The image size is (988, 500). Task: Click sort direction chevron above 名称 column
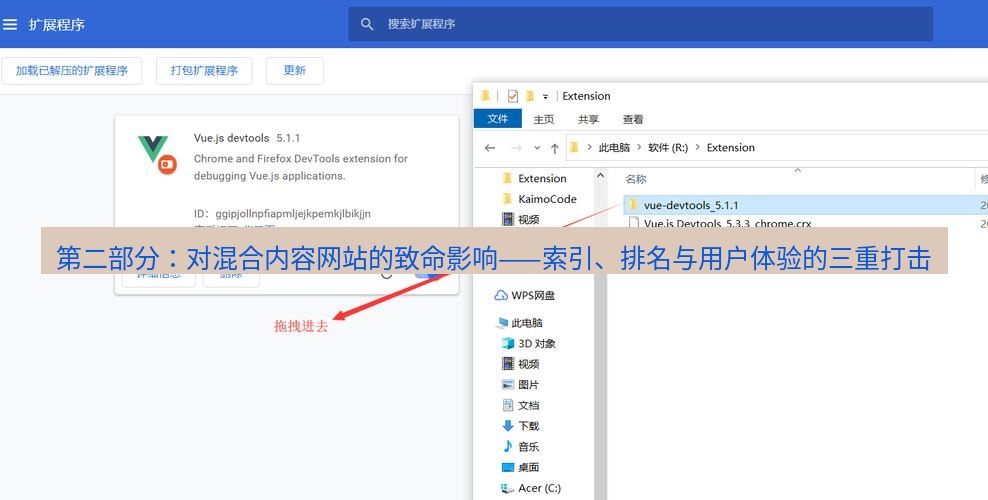tap(798, 171)
